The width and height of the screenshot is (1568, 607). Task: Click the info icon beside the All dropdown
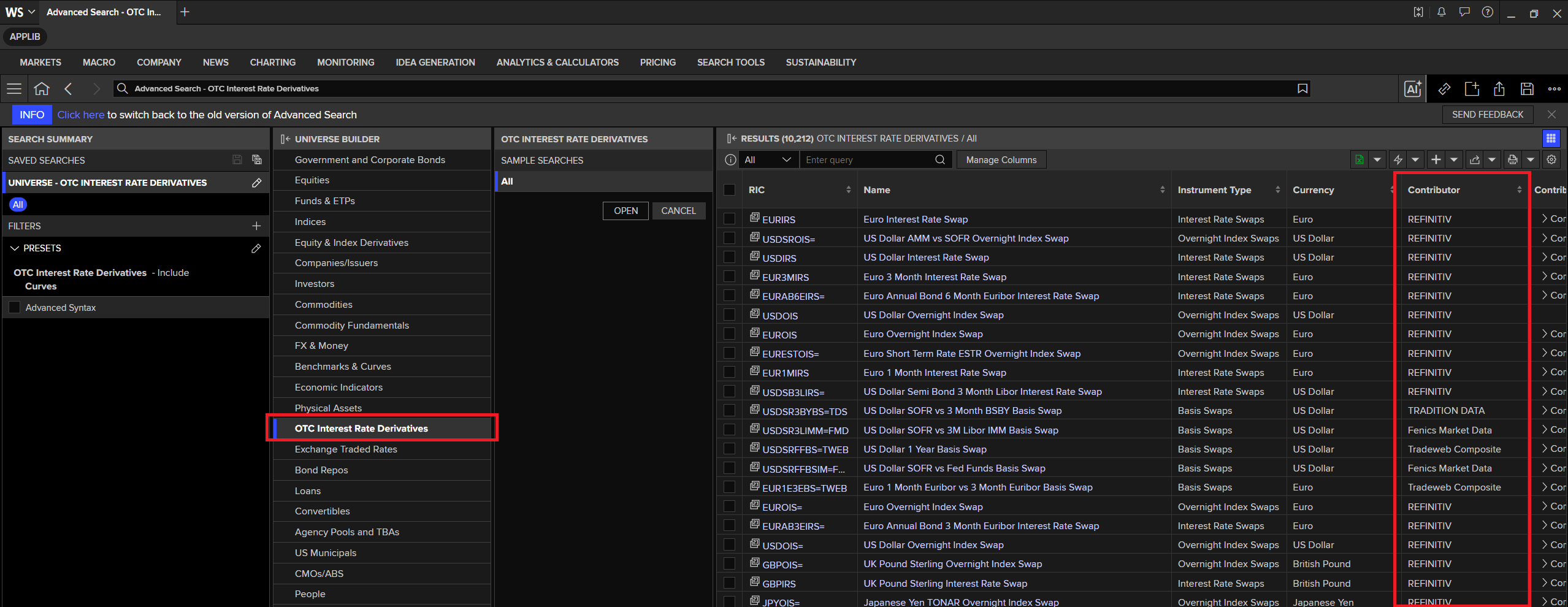pos(730,160)
